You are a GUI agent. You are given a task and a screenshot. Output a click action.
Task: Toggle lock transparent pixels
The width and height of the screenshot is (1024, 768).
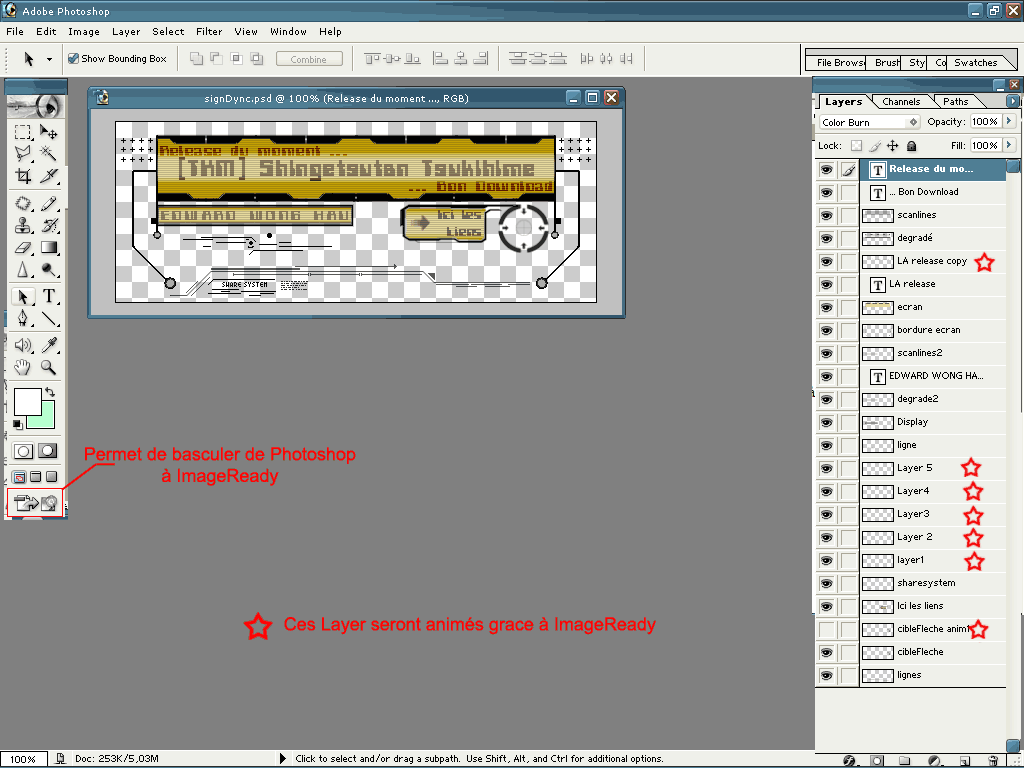pos(856,146)
